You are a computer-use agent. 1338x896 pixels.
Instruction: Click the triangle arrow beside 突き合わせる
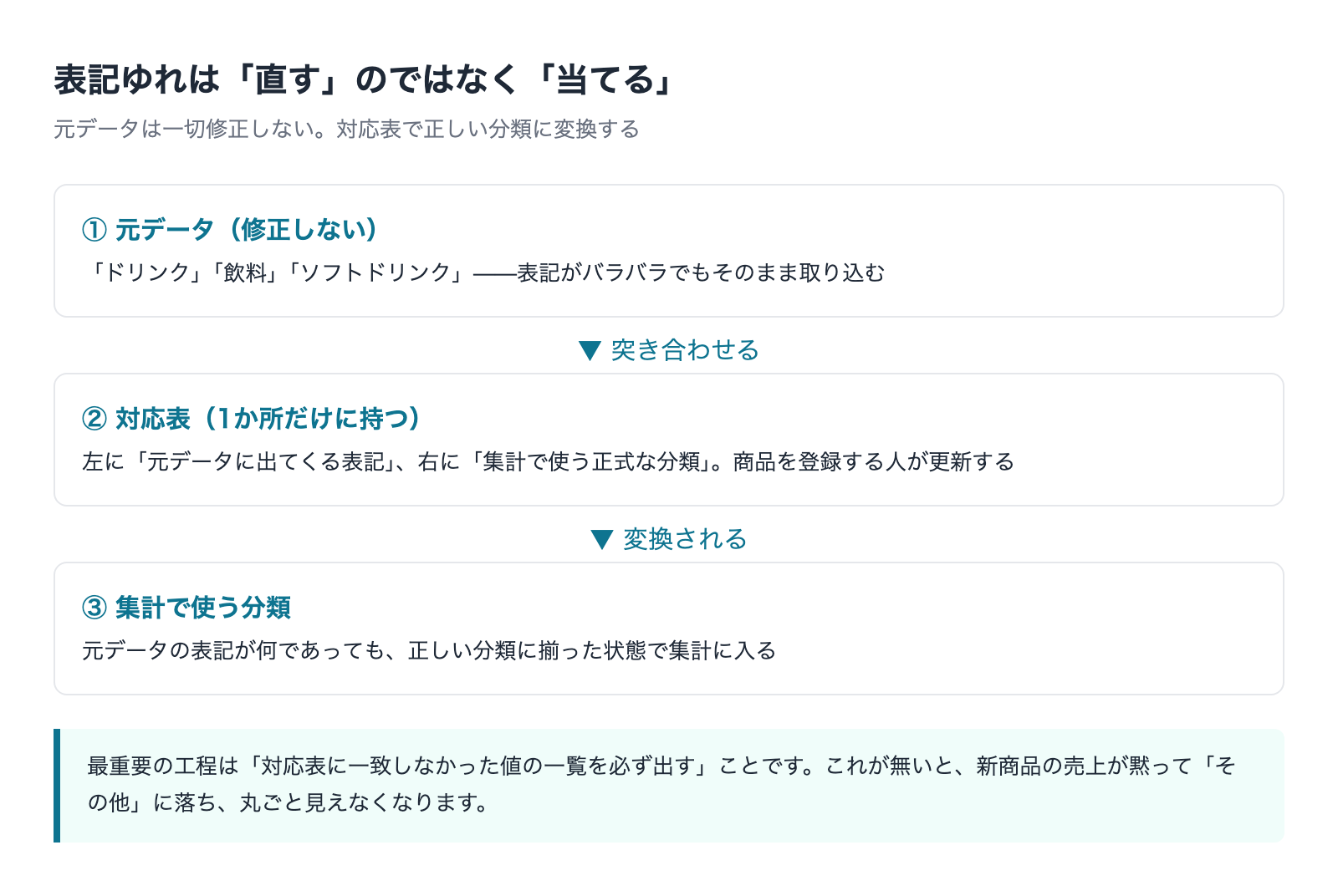coord(590,350)
